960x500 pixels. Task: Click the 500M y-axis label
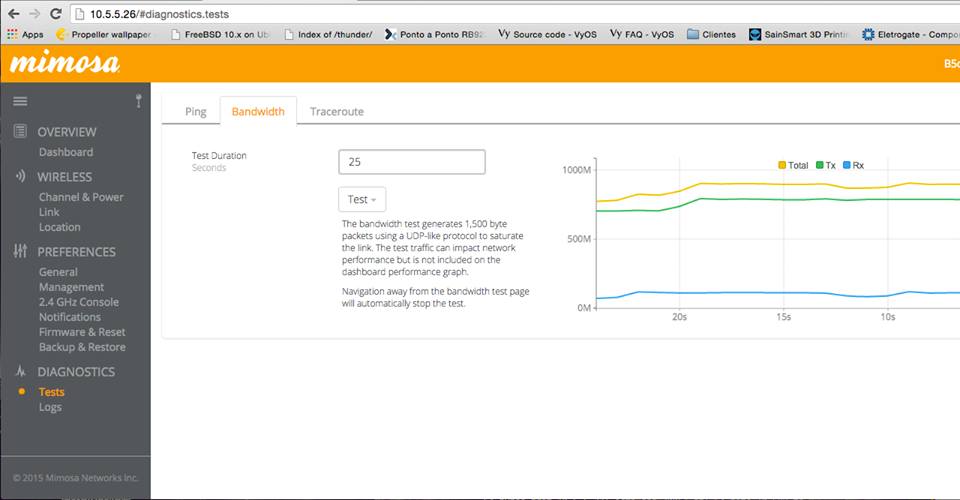[579, 239]
